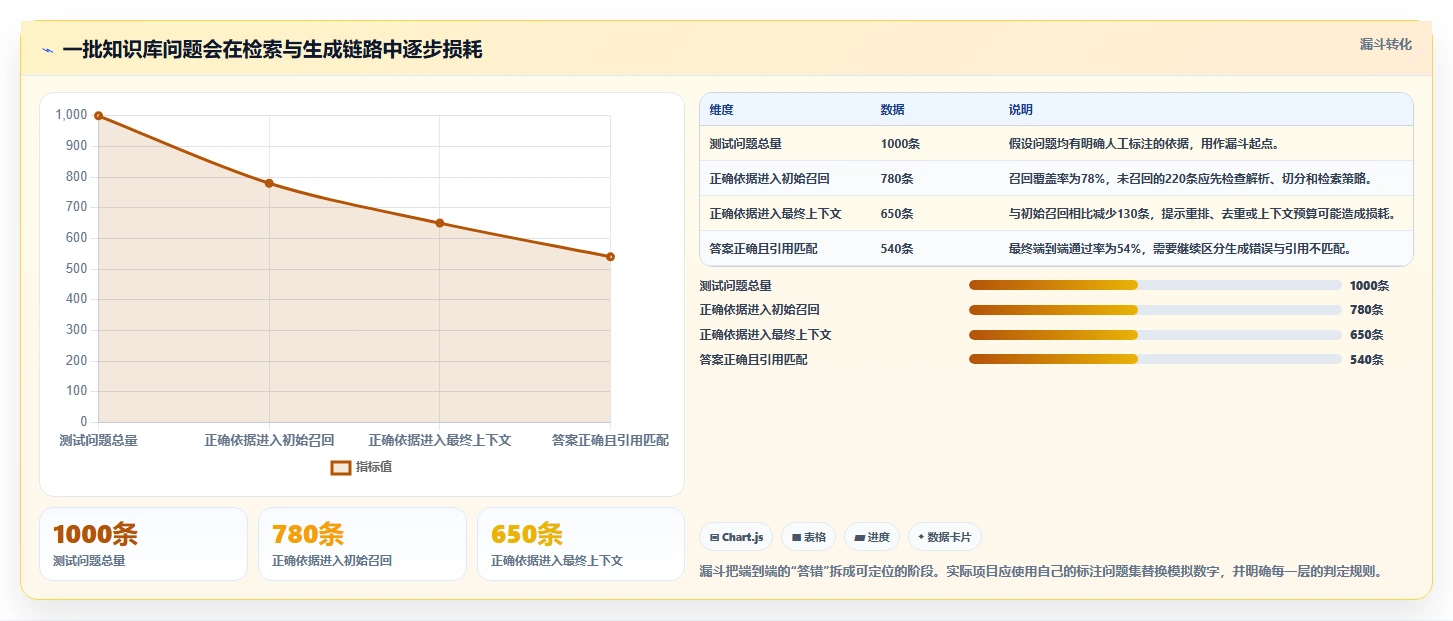Click the 1000条 value beside the progress bar
1453x621 pixels.
tap(1369, 286)
